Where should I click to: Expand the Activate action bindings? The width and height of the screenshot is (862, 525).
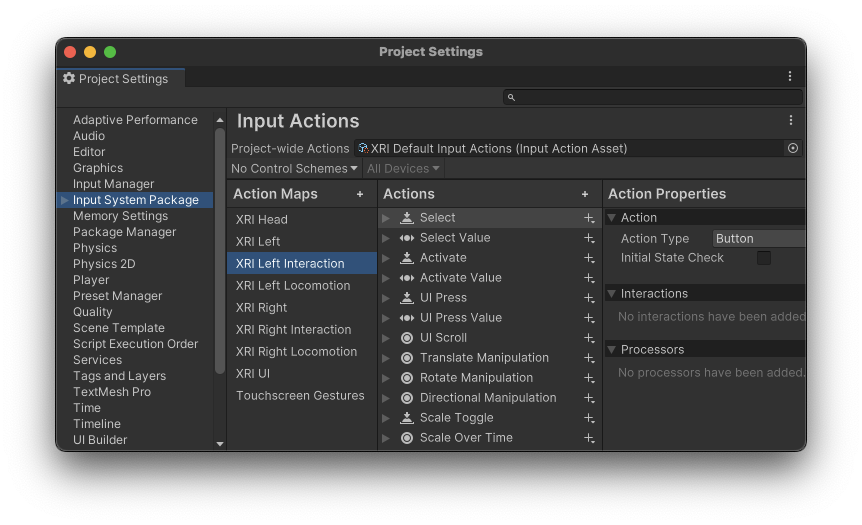click(x=386, y=258)
